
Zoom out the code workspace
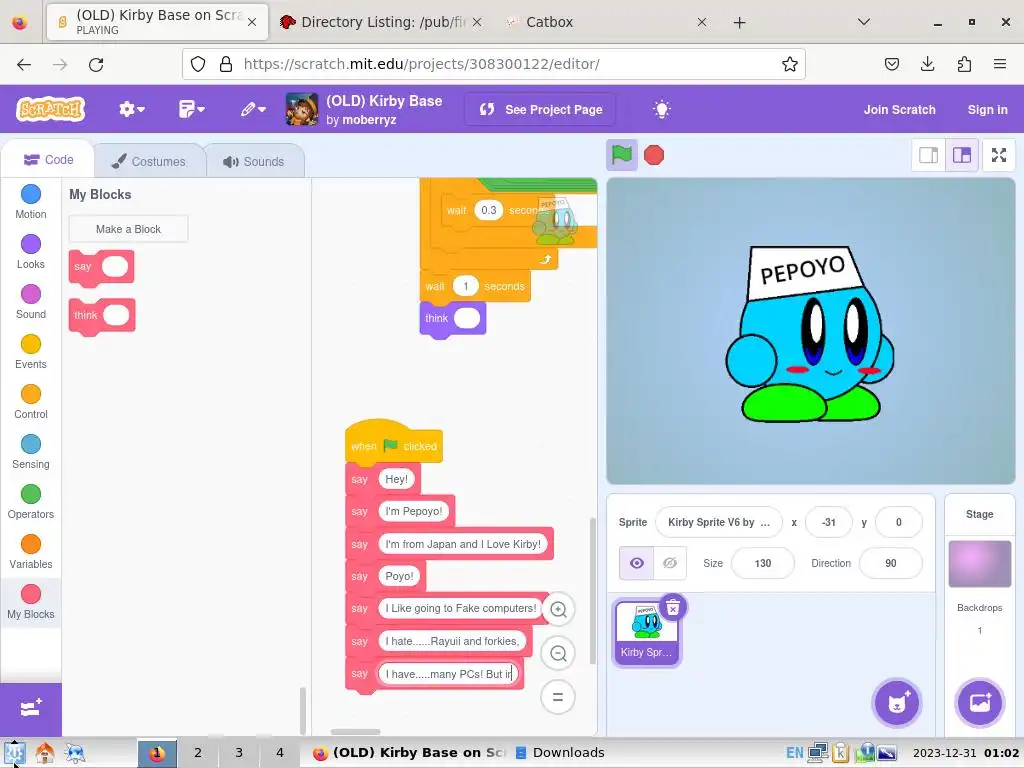click(x=558, y=653)
